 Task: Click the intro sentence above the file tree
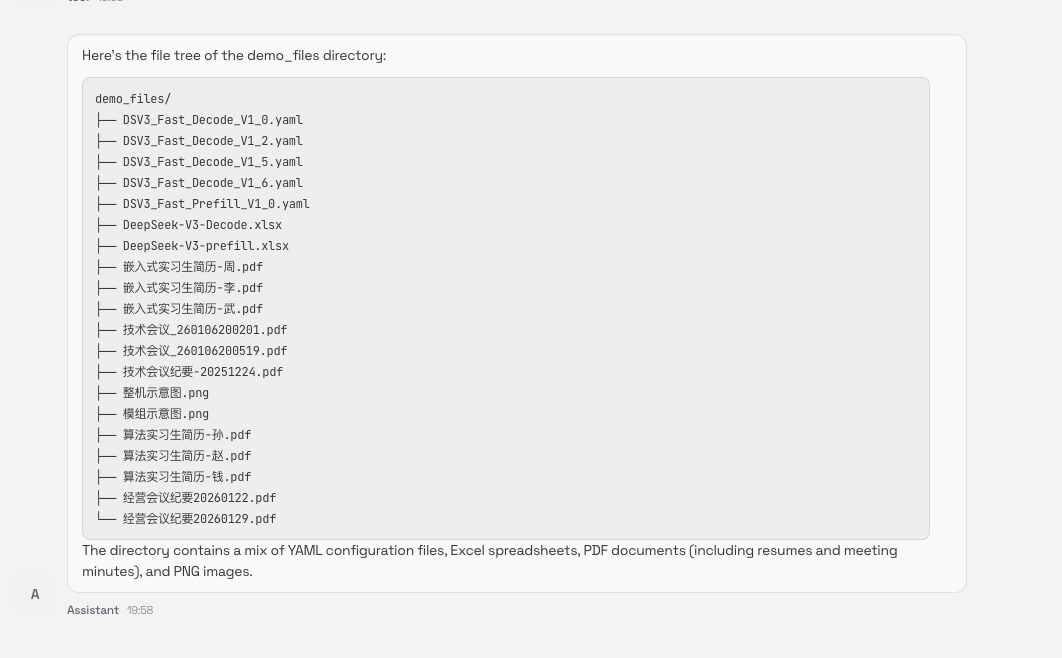point(234,55)
